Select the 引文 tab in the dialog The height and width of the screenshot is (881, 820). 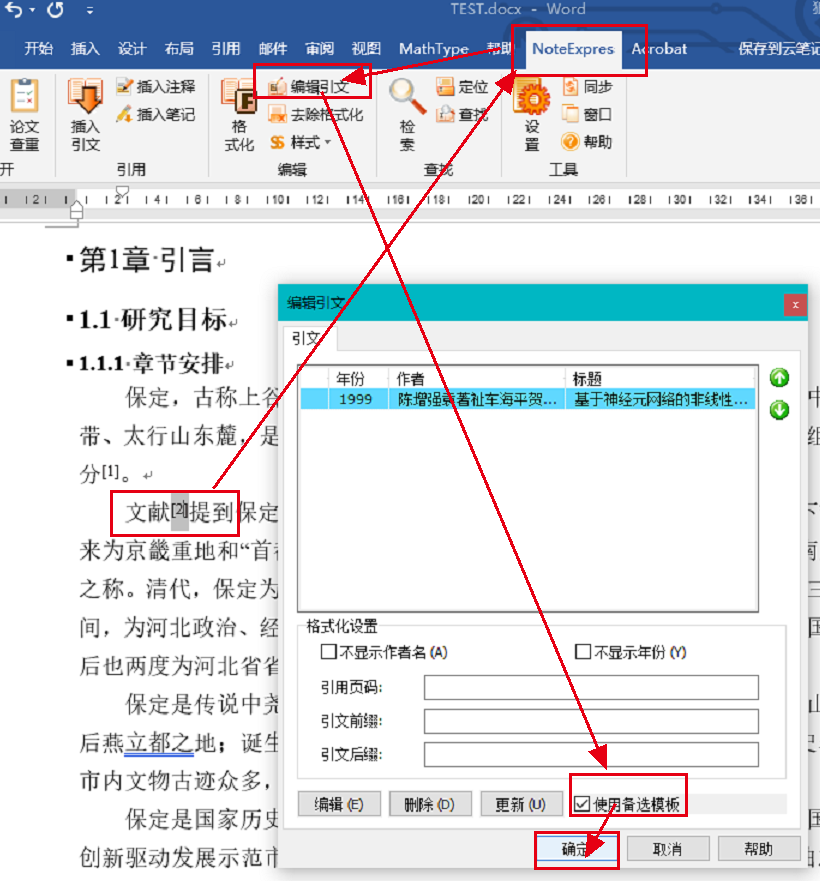pyautogui.click(x=306, y=338)
